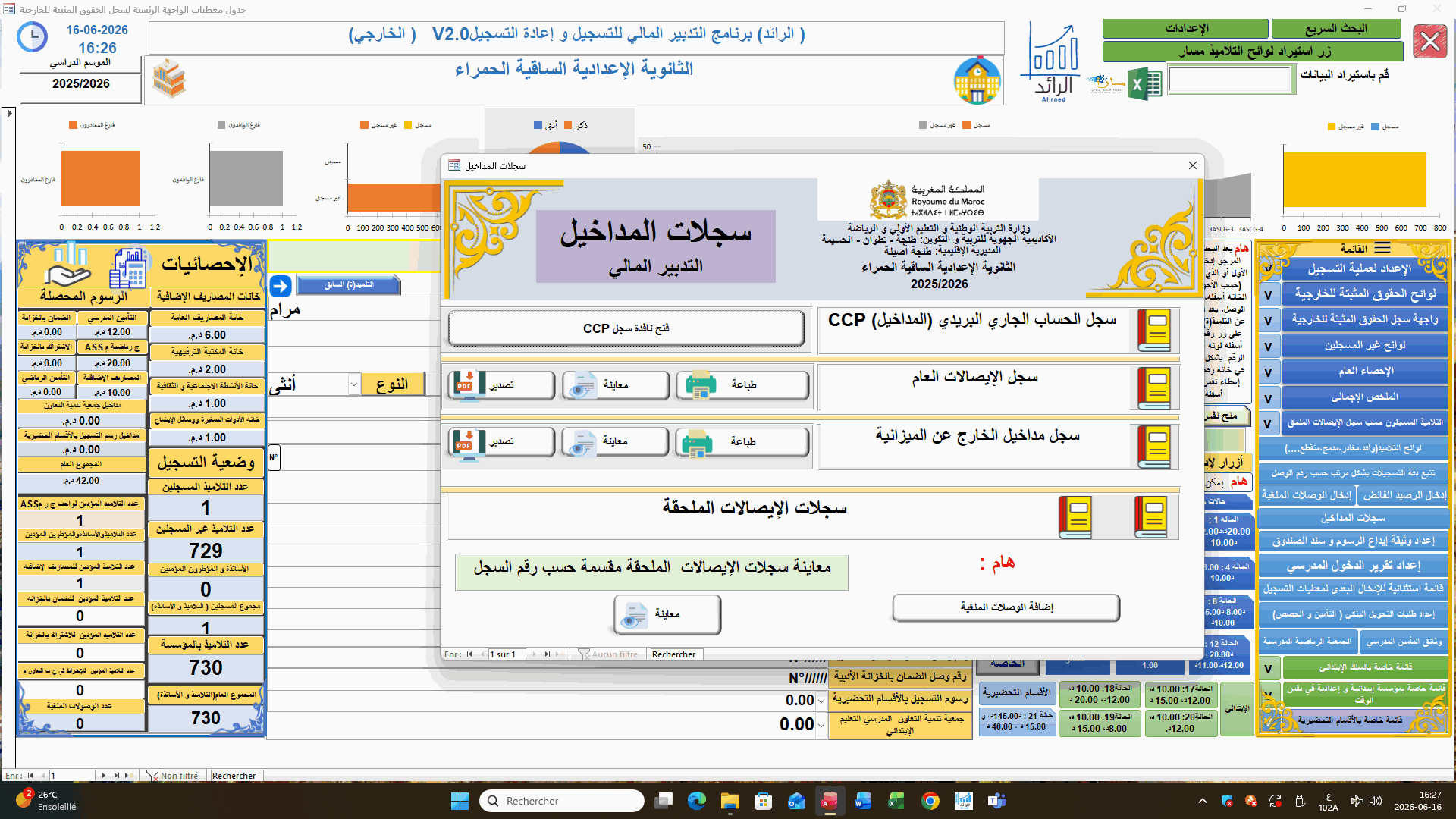Open Microsoft Access from the taskbar

[x=830, y=801]
